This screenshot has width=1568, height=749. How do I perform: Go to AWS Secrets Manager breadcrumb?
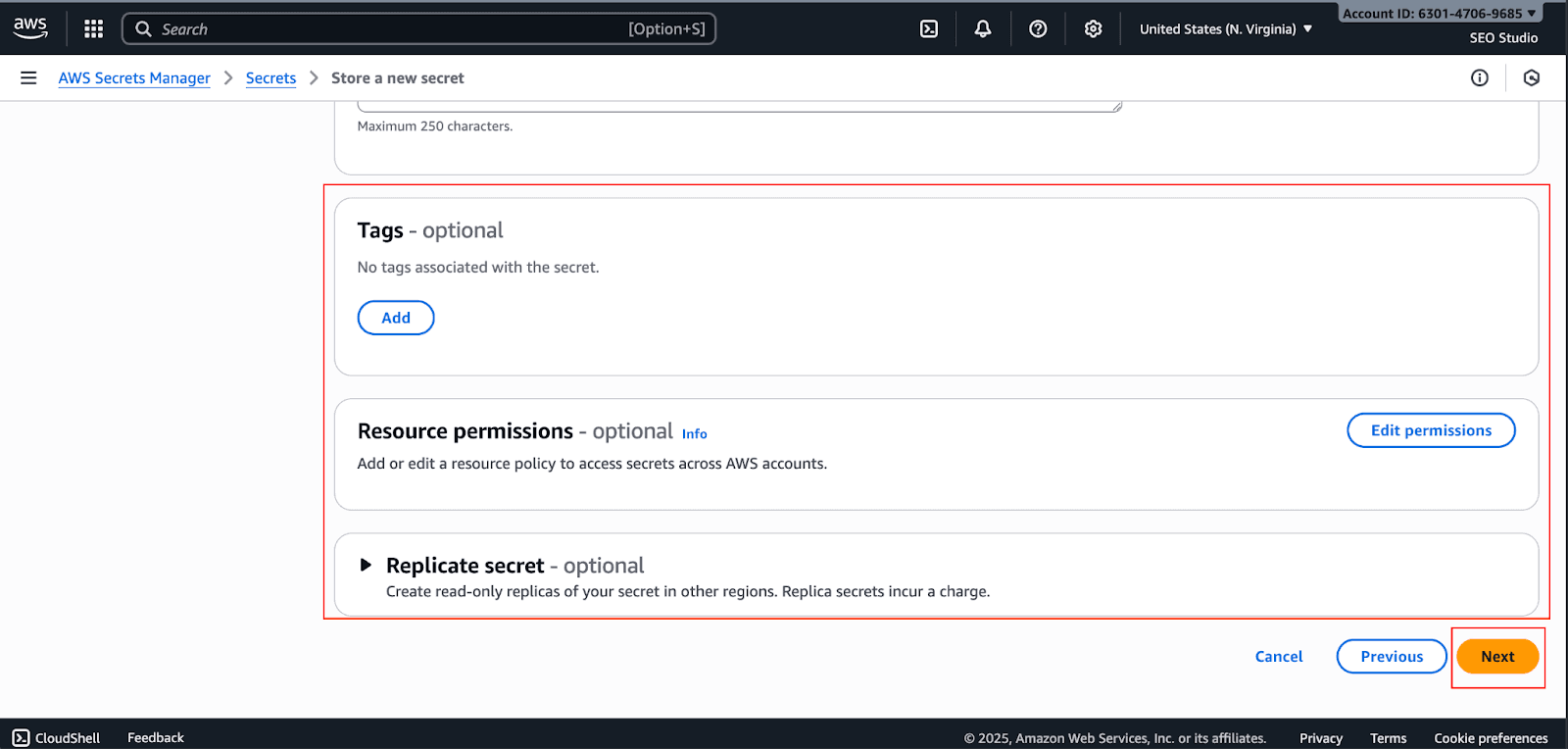click(134, 77)
